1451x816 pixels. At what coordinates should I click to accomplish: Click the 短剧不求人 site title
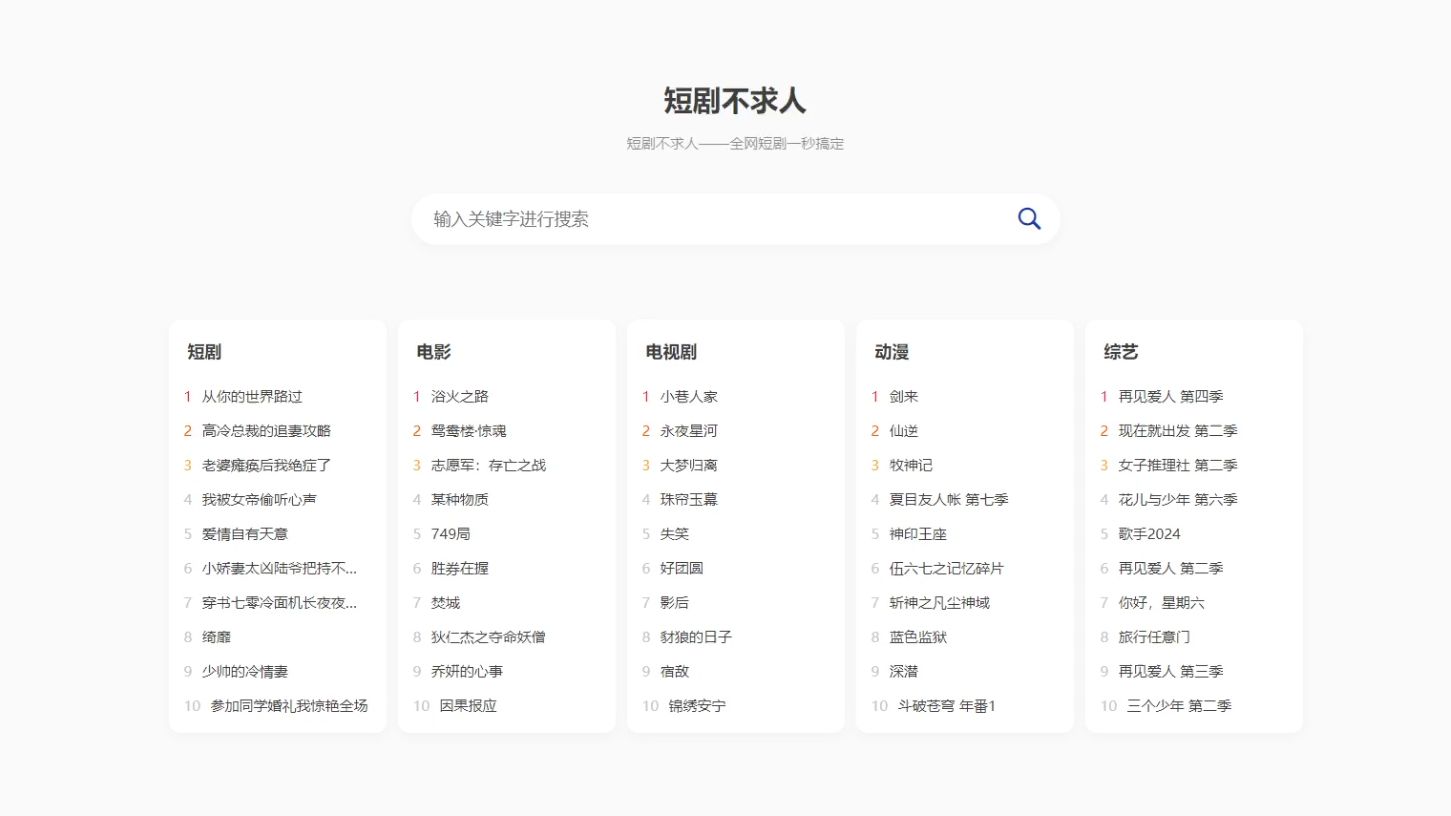pos(735,101)
